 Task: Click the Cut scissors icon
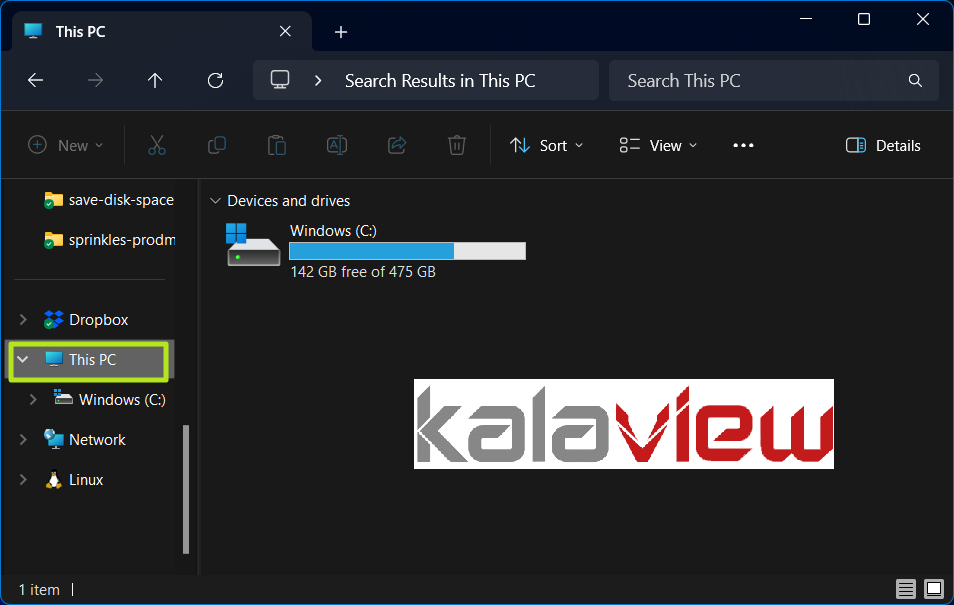tap(157, 145)
